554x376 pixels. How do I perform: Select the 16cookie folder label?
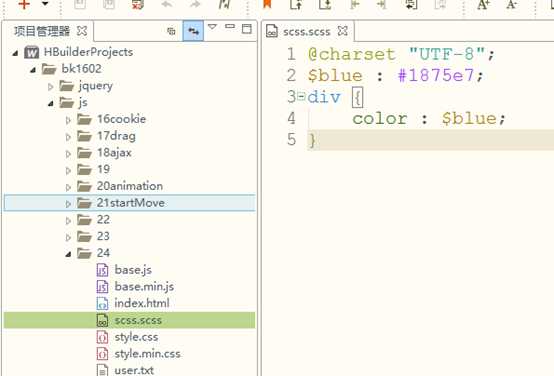pyautogui.click(x=122, y=119)
